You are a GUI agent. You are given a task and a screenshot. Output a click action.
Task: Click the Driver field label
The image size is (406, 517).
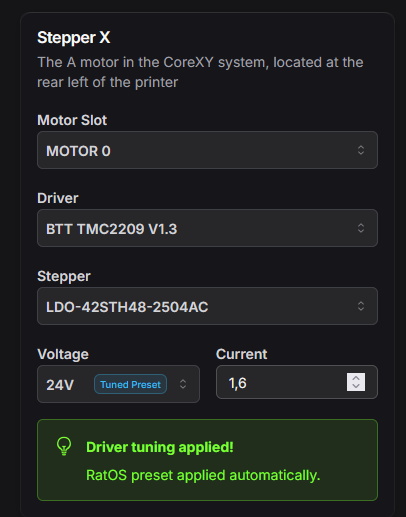(x=58, y=198)
